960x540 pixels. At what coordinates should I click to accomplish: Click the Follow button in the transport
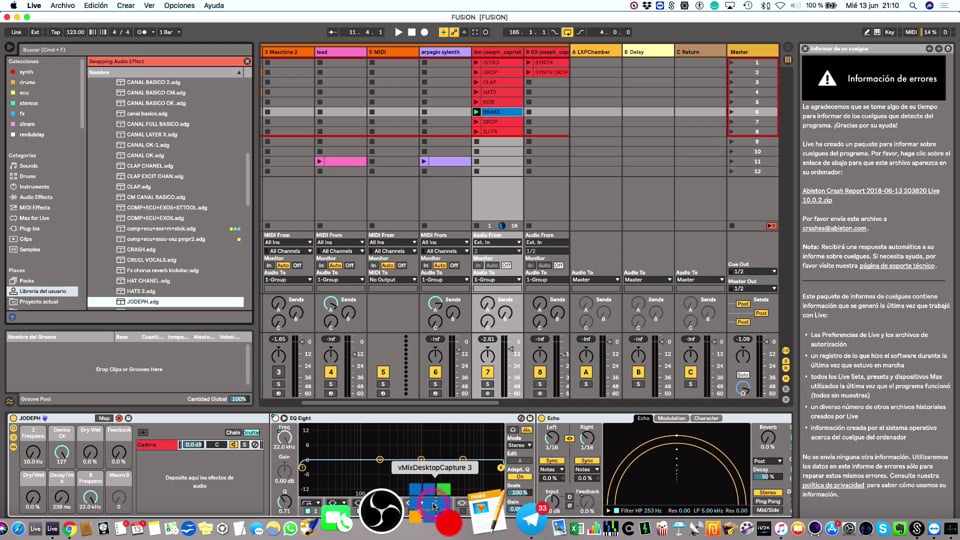(332, 32)
